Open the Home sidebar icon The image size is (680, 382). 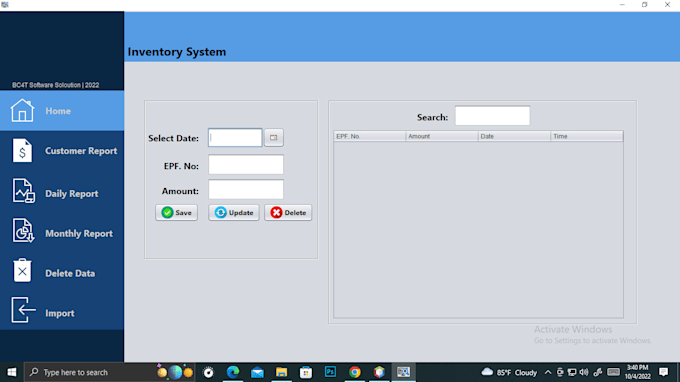[22, 111]
